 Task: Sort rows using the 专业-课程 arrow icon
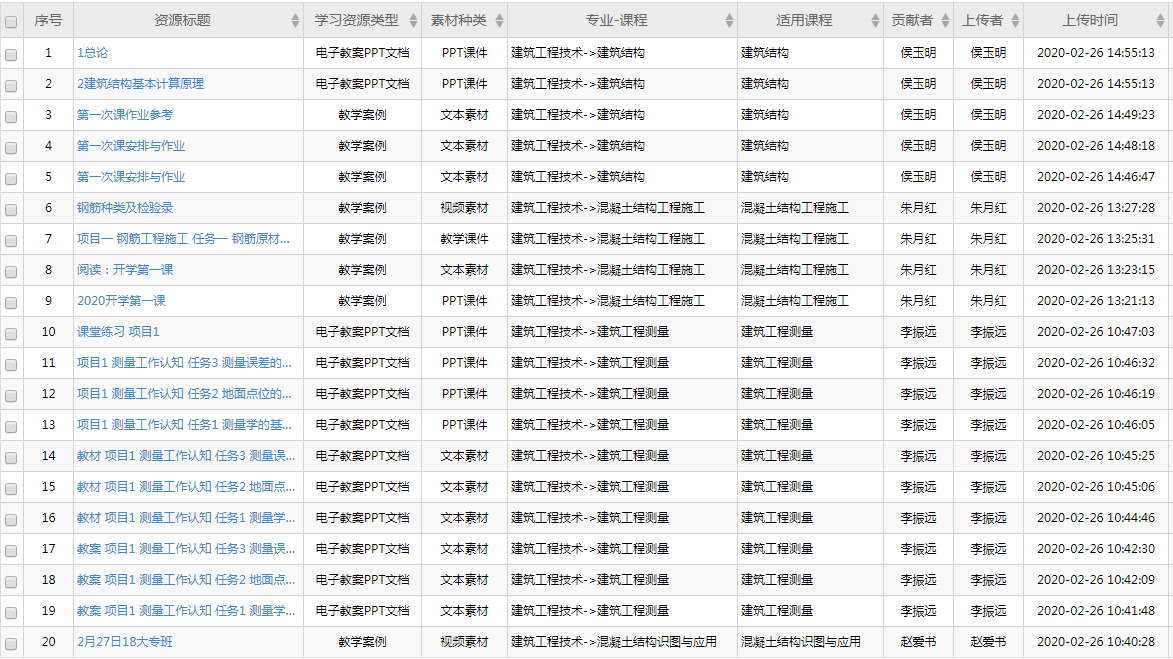729,20
